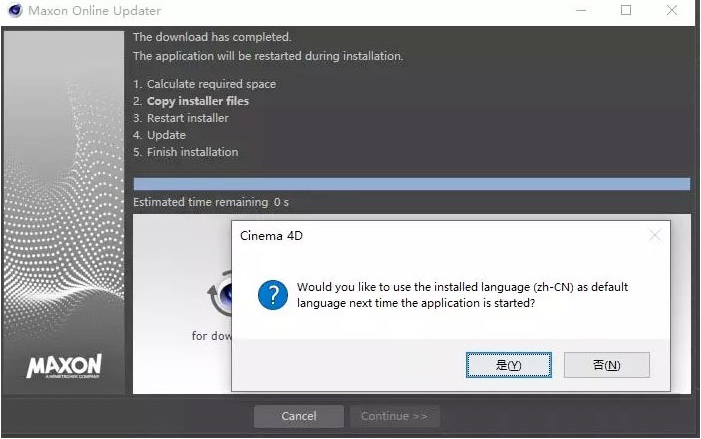Click the Maxon Online Updater title bar icon
This screenshot has width=701, height=439.
13,11
